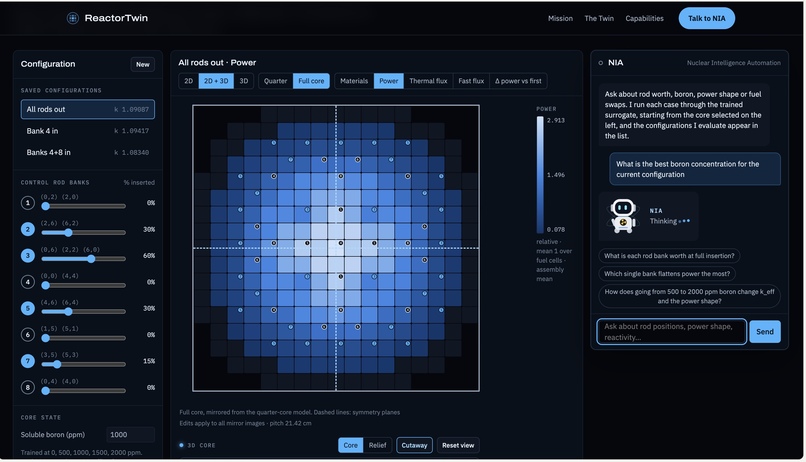This screenshot has height=462, width=806.
Task: Click the ReactorTwin logo icon
Action: click(x=73, y=18)
